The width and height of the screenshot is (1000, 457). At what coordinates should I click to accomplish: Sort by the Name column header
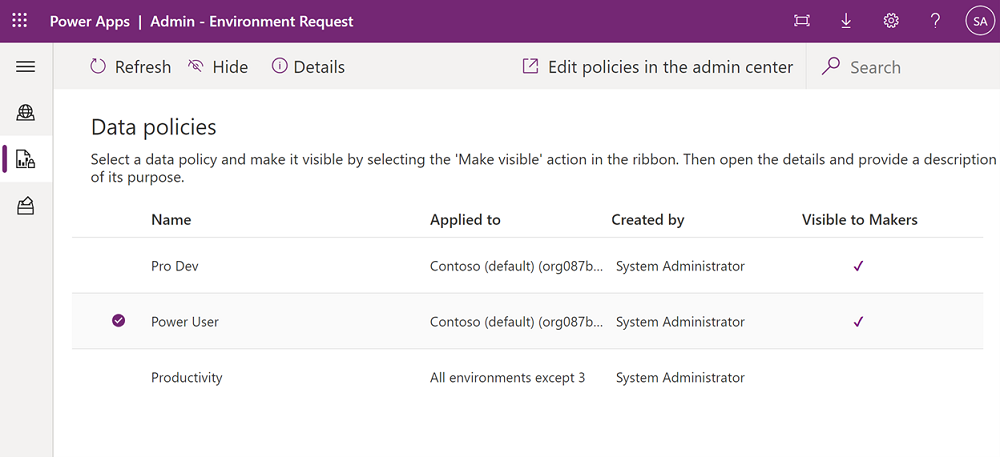[x=171, y=220]
